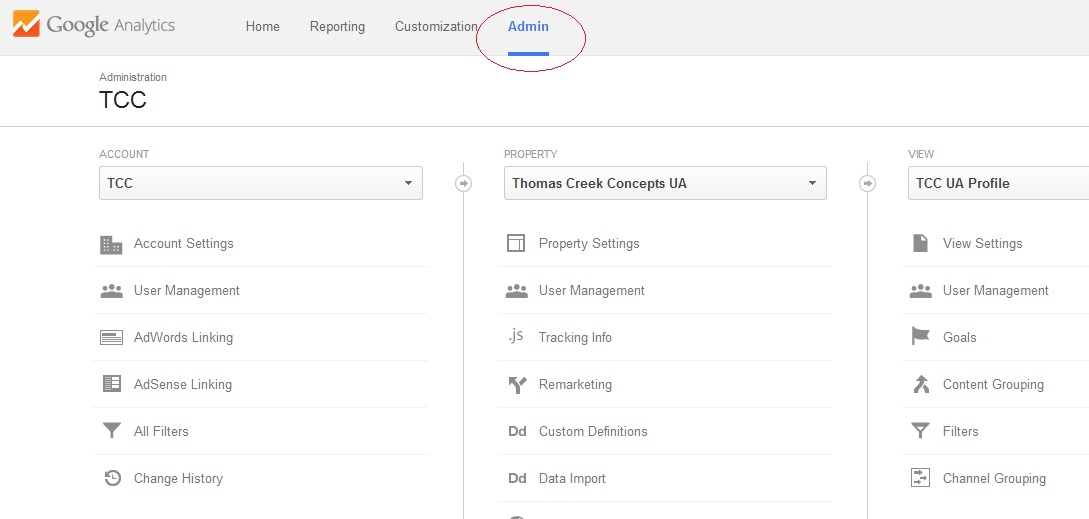Click the Property Settings layout icon
This screenshot has width=1089, height=519.
click(x=515, y=243)
